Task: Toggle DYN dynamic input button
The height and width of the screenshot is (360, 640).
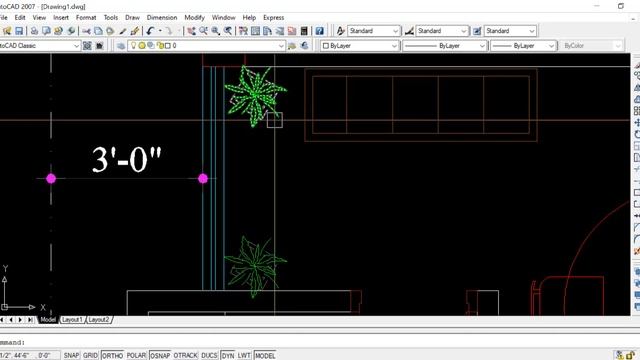Action: click(x=228, y=356)
